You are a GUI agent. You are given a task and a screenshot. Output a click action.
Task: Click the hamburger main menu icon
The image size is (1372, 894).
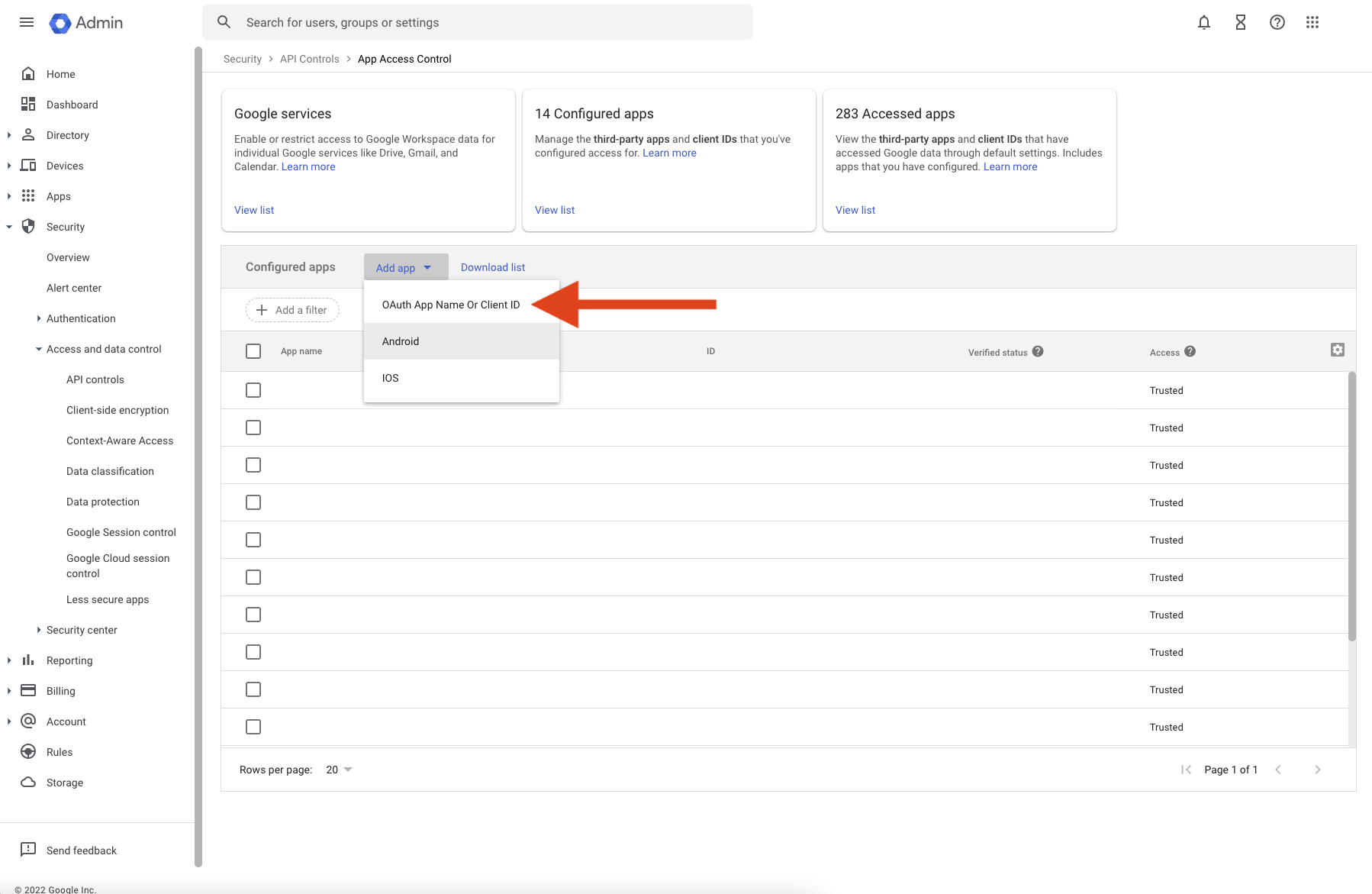coord(27,22)
